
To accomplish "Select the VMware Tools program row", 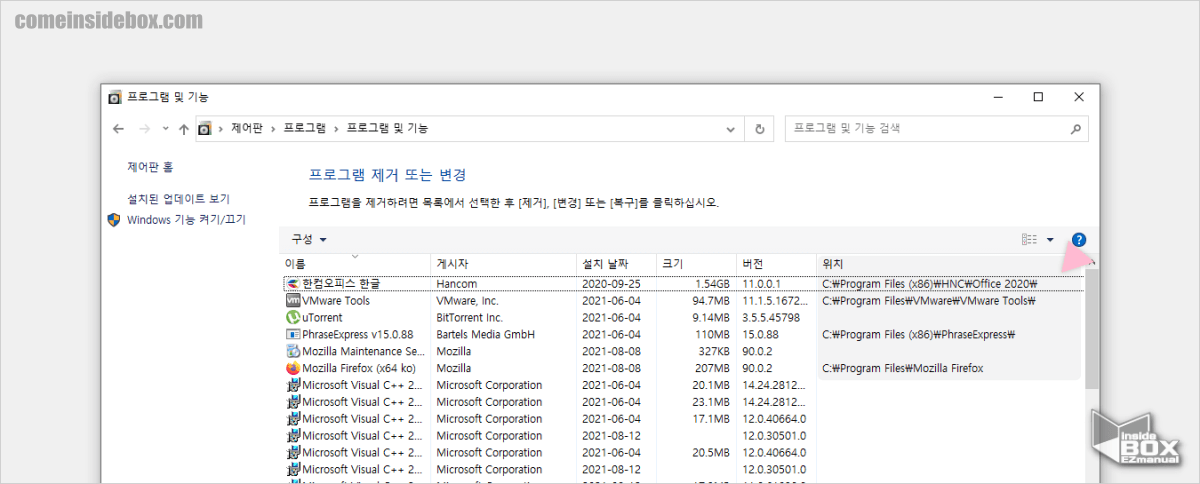I will pyautogui.click(x=335, y=301).
